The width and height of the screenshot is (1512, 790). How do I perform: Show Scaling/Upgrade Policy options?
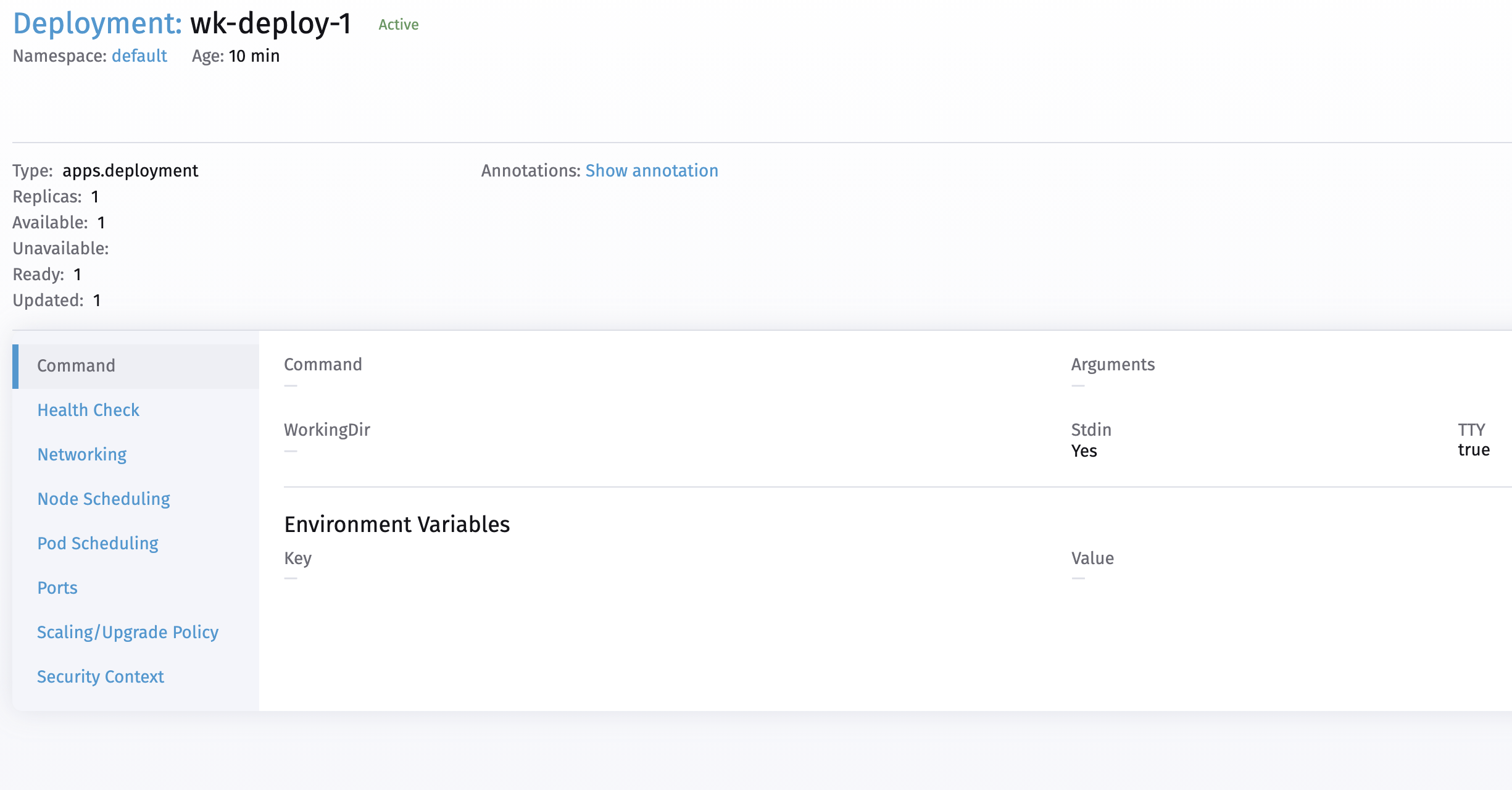(128, 632)
